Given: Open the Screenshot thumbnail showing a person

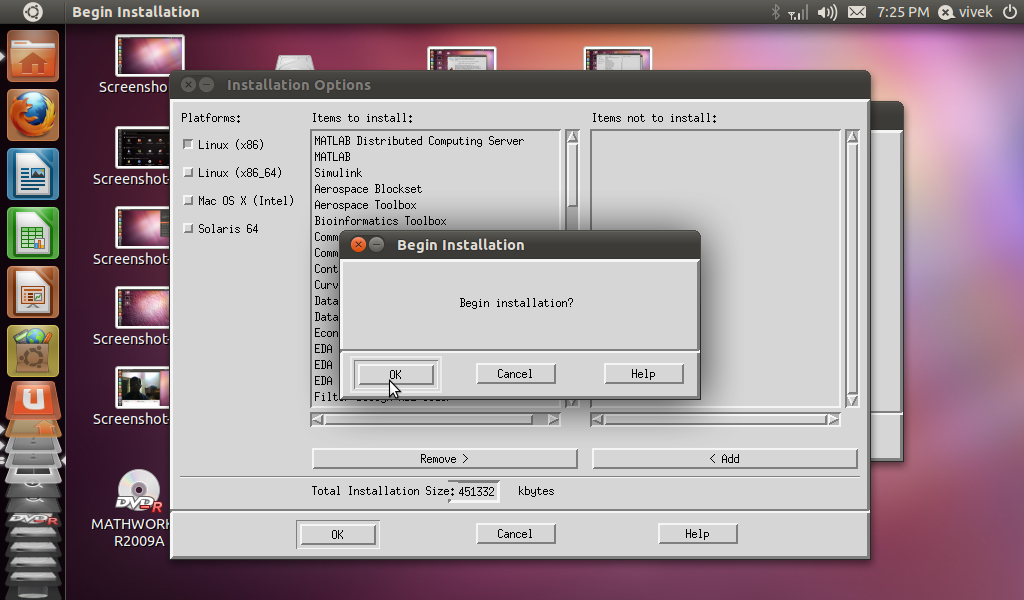Looking at the screenshot, I should pos(142,387).
